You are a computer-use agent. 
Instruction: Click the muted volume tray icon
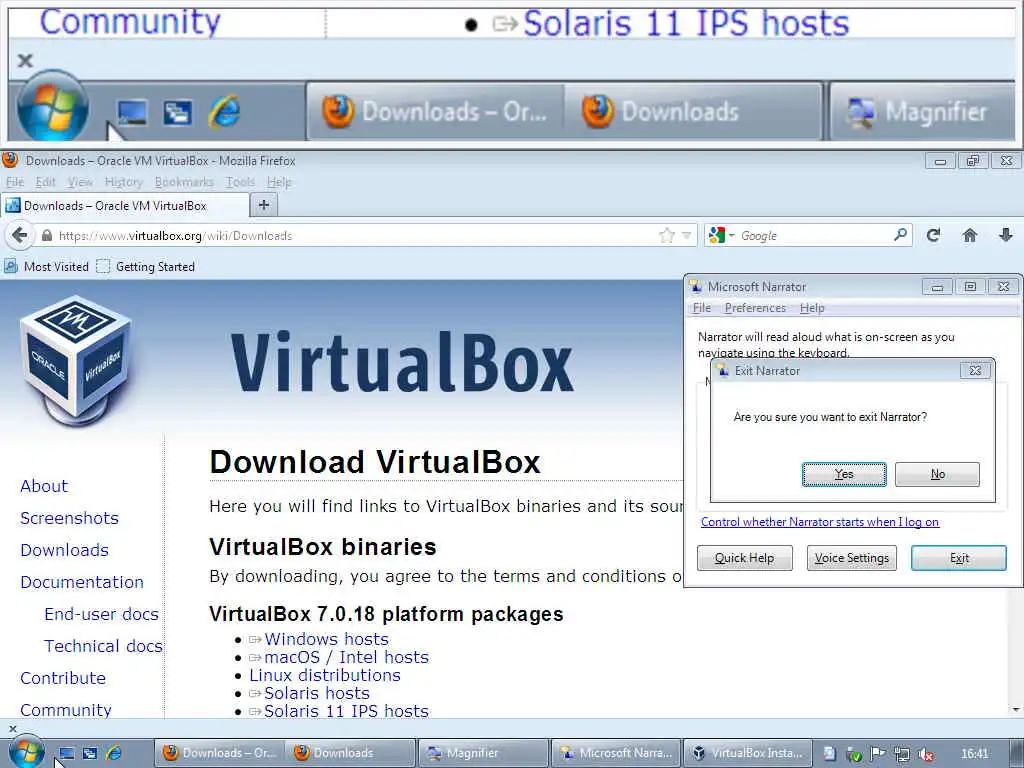pos(925,754)
